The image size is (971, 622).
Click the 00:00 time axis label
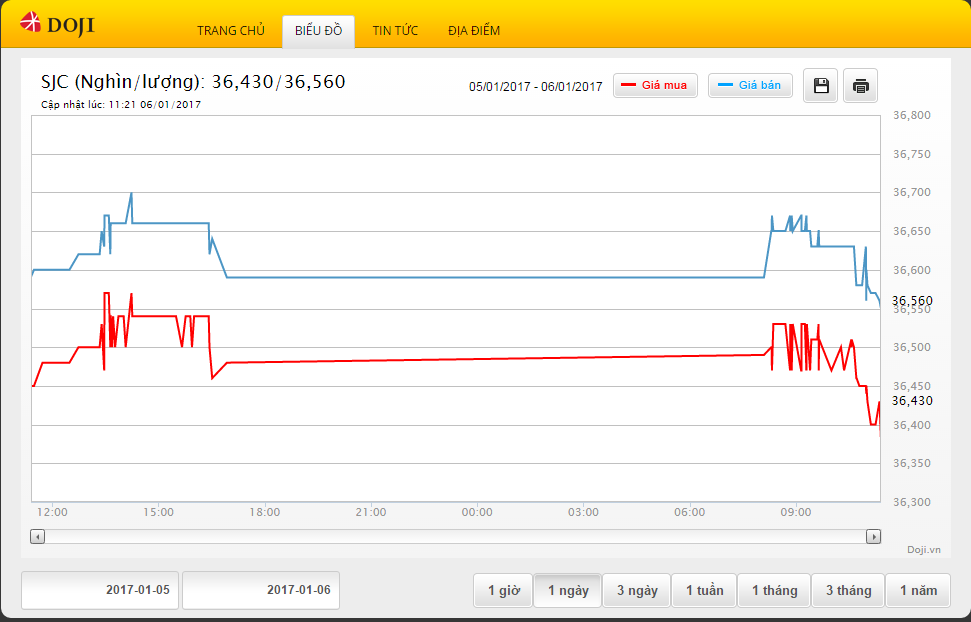click(x=477, y=512)
